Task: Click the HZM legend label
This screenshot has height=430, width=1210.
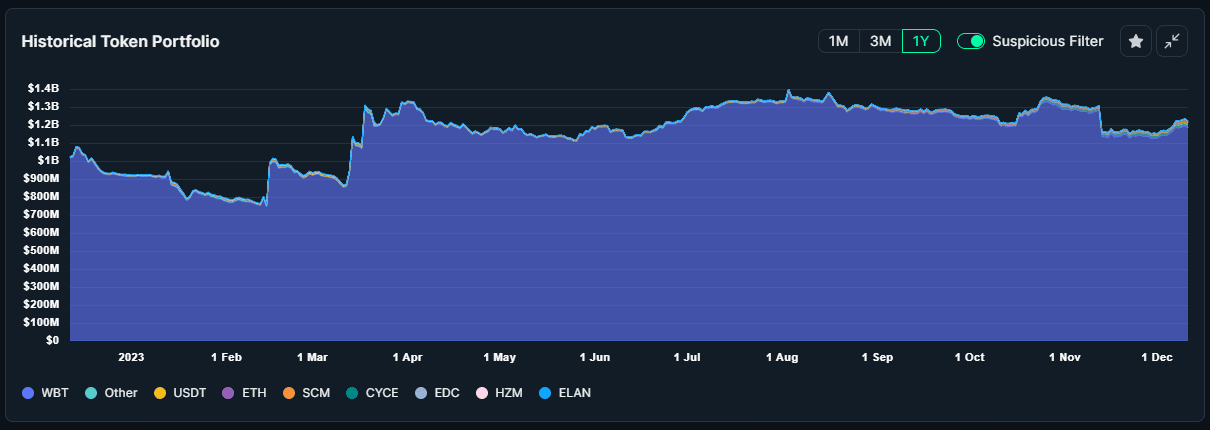Action: [508, 393]
